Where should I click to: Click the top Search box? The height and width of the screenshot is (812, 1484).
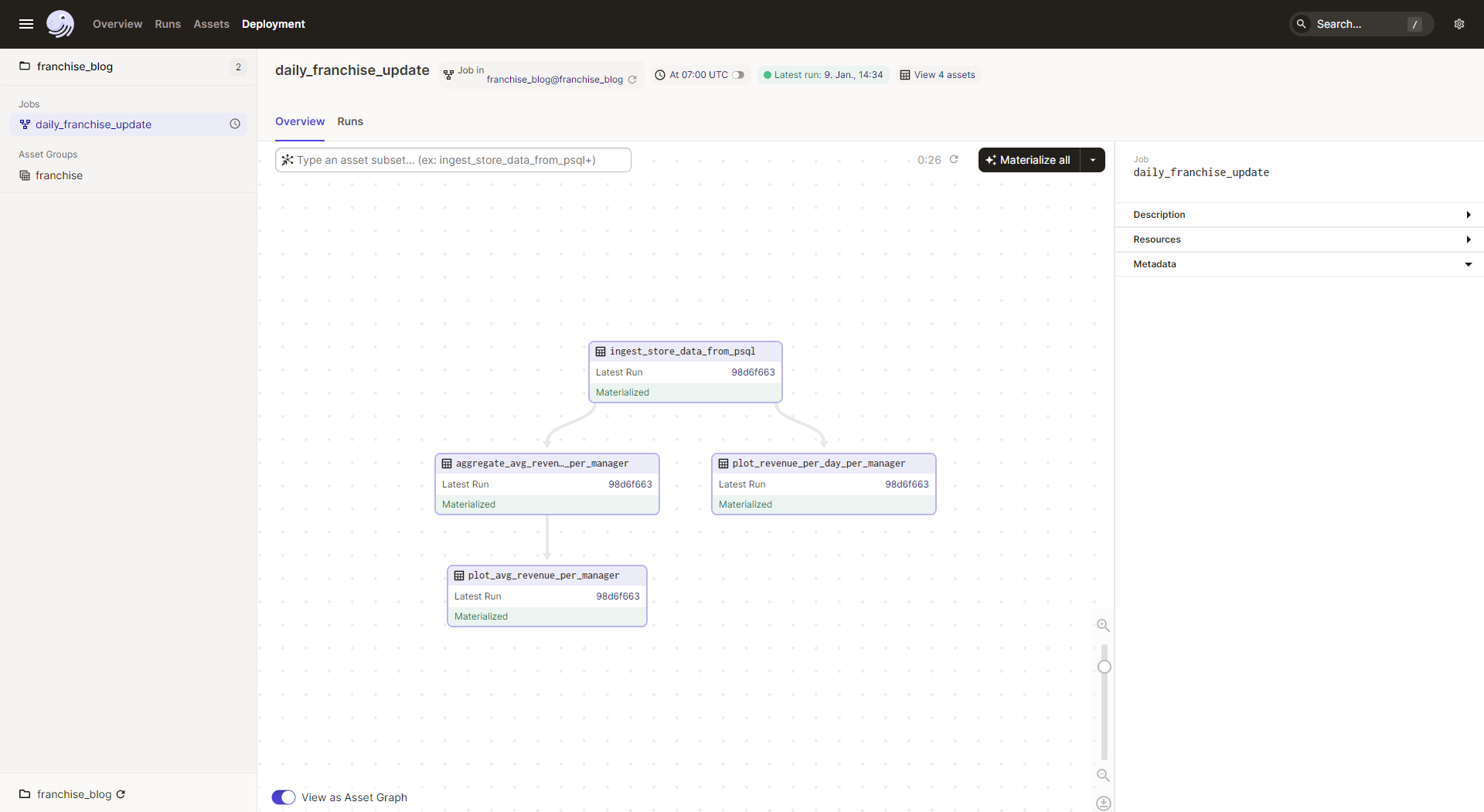click(1361, 24)
